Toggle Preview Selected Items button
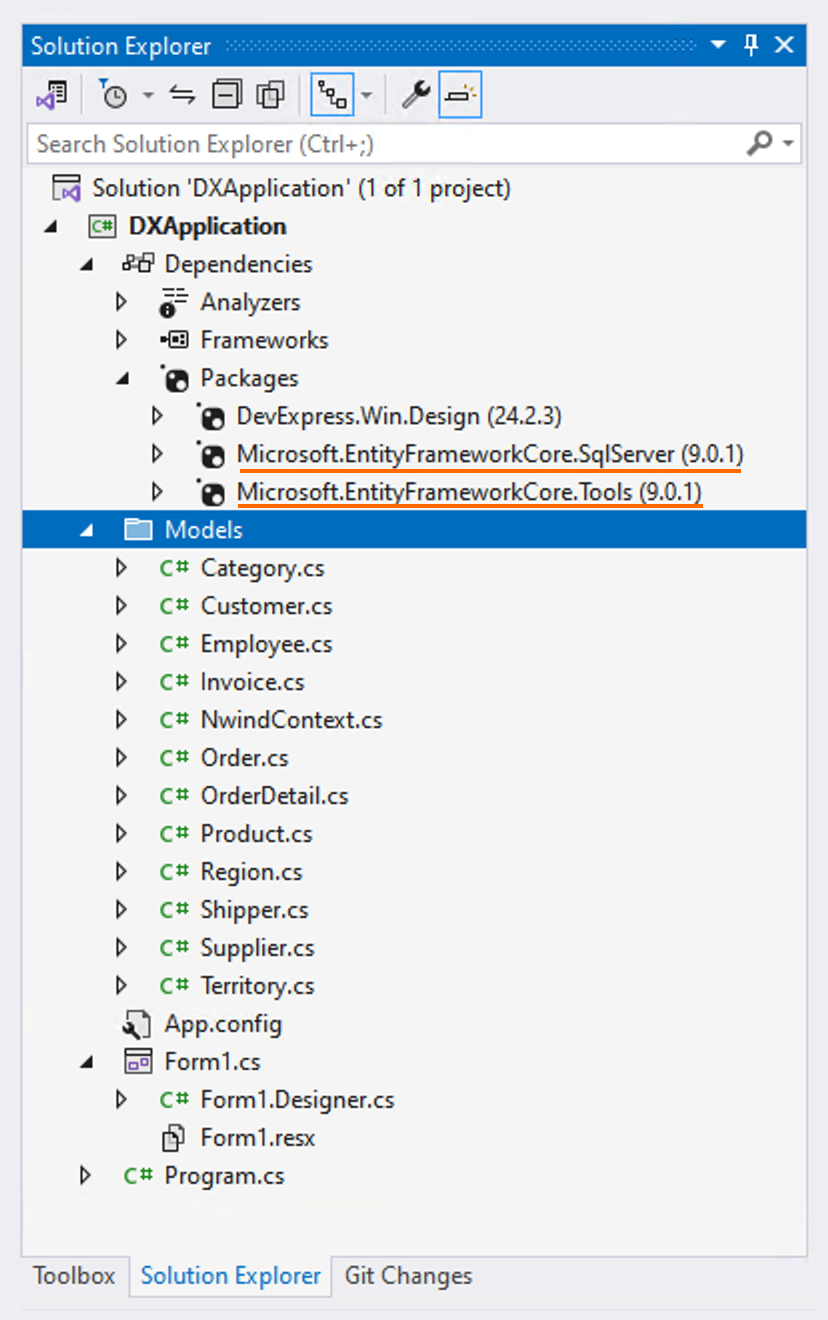Image resolution: width=828 pixels, height=1320 pixels. click(460, 96)
